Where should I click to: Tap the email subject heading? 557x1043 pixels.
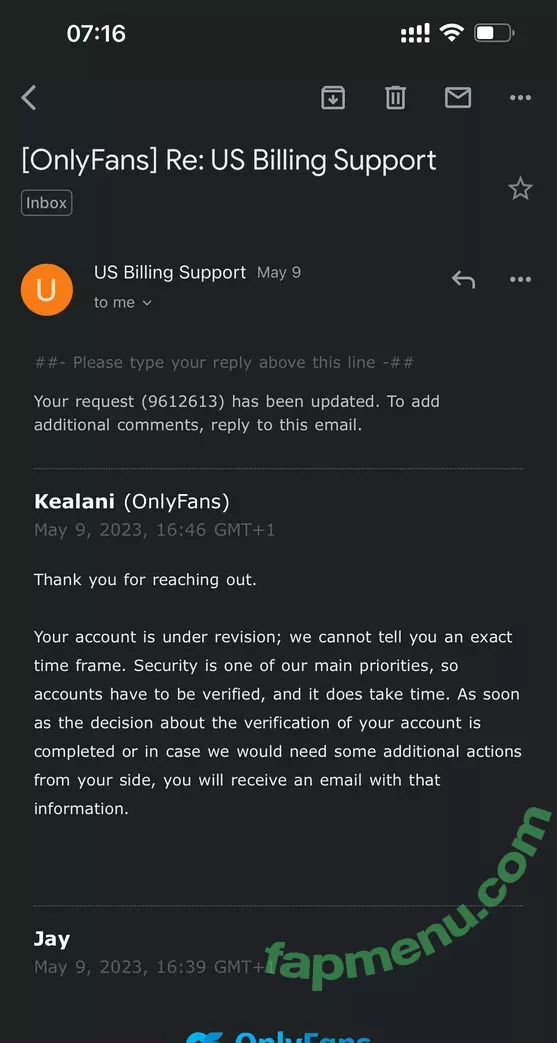pos(229,161)
